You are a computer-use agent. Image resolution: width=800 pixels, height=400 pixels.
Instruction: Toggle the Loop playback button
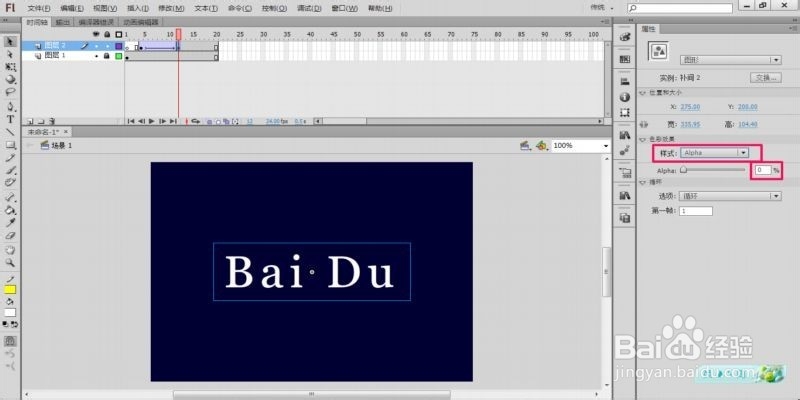coord(195,121)
